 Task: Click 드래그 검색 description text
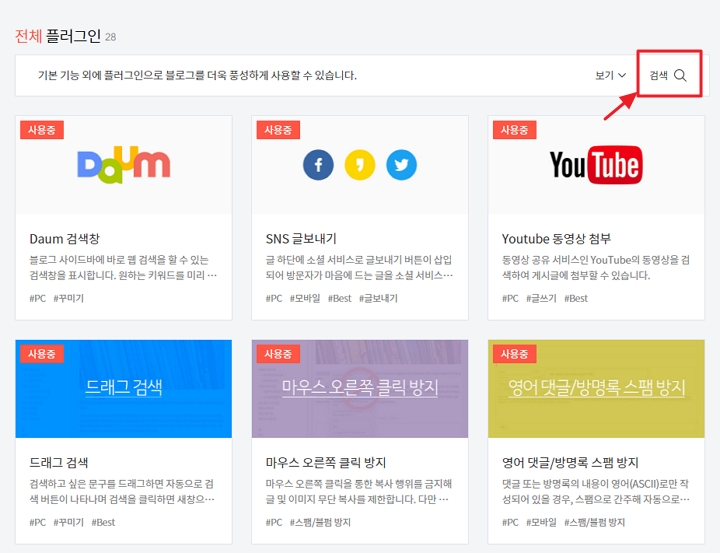(x=122, y=491)
